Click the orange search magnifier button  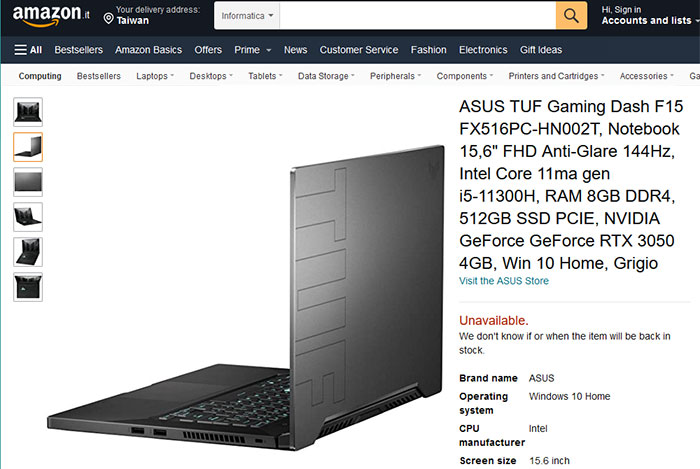[x=571, y=16]
